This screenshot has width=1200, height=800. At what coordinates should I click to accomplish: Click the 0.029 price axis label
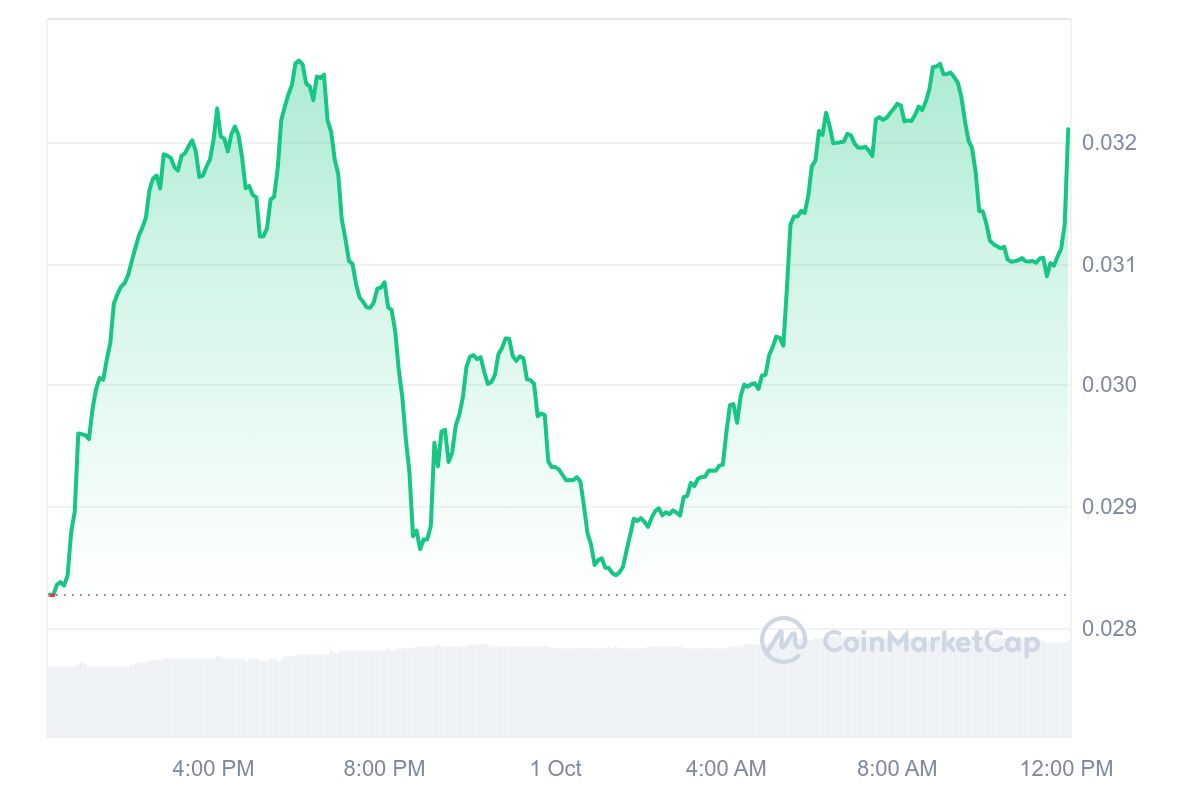(x=1109, y=507)
